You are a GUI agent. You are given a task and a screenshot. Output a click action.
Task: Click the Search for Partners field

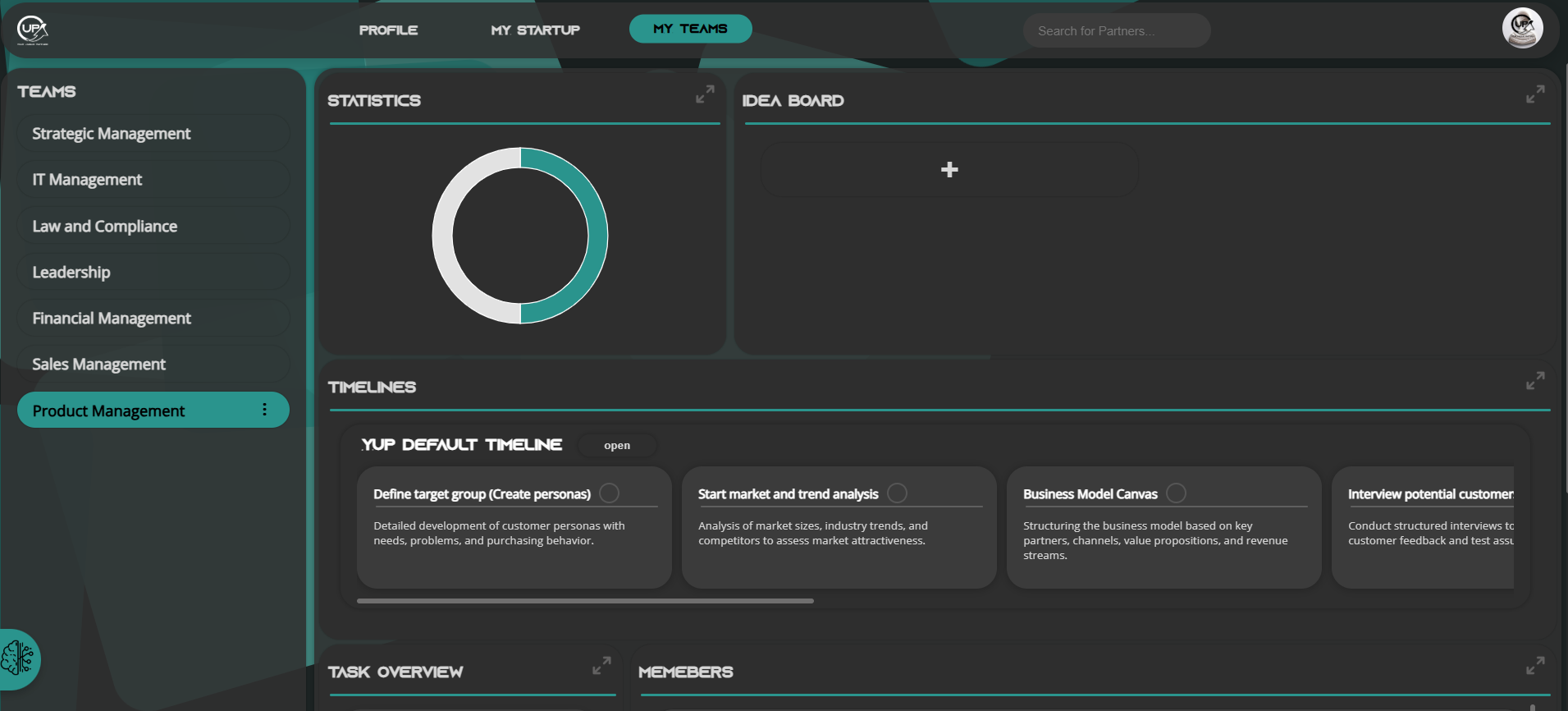pos(1116,30)
